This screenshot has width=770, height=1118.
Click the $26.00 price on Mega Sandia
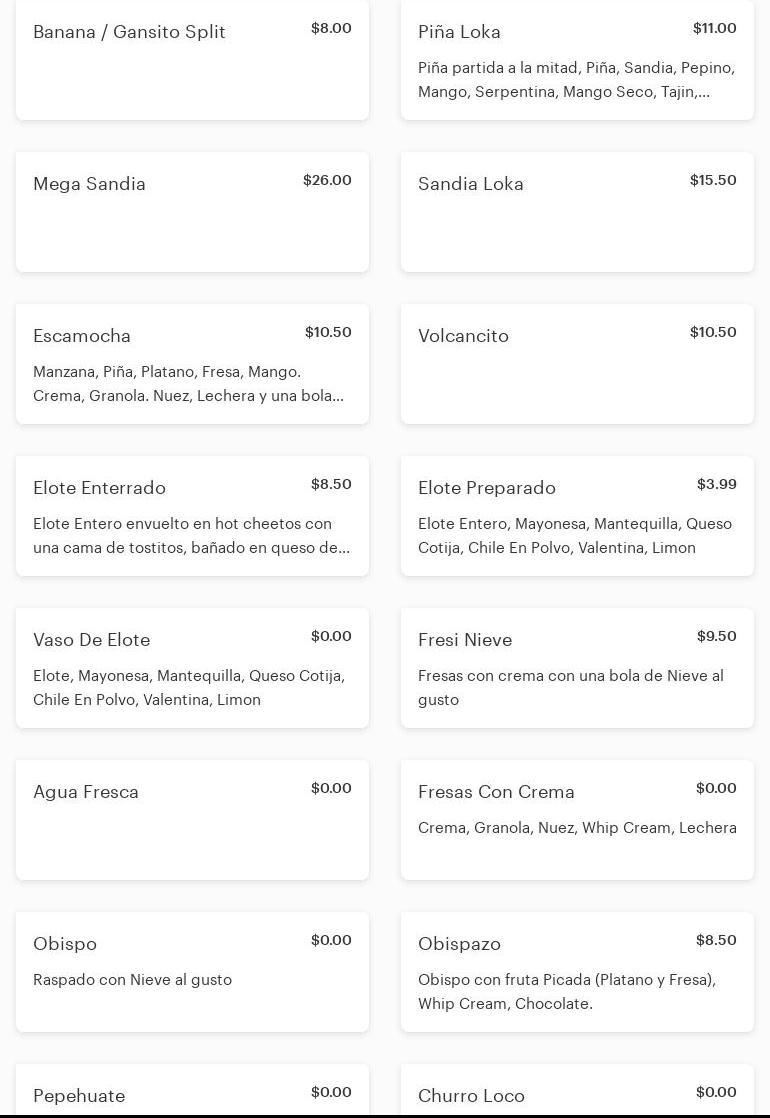(x=327, y=180)
